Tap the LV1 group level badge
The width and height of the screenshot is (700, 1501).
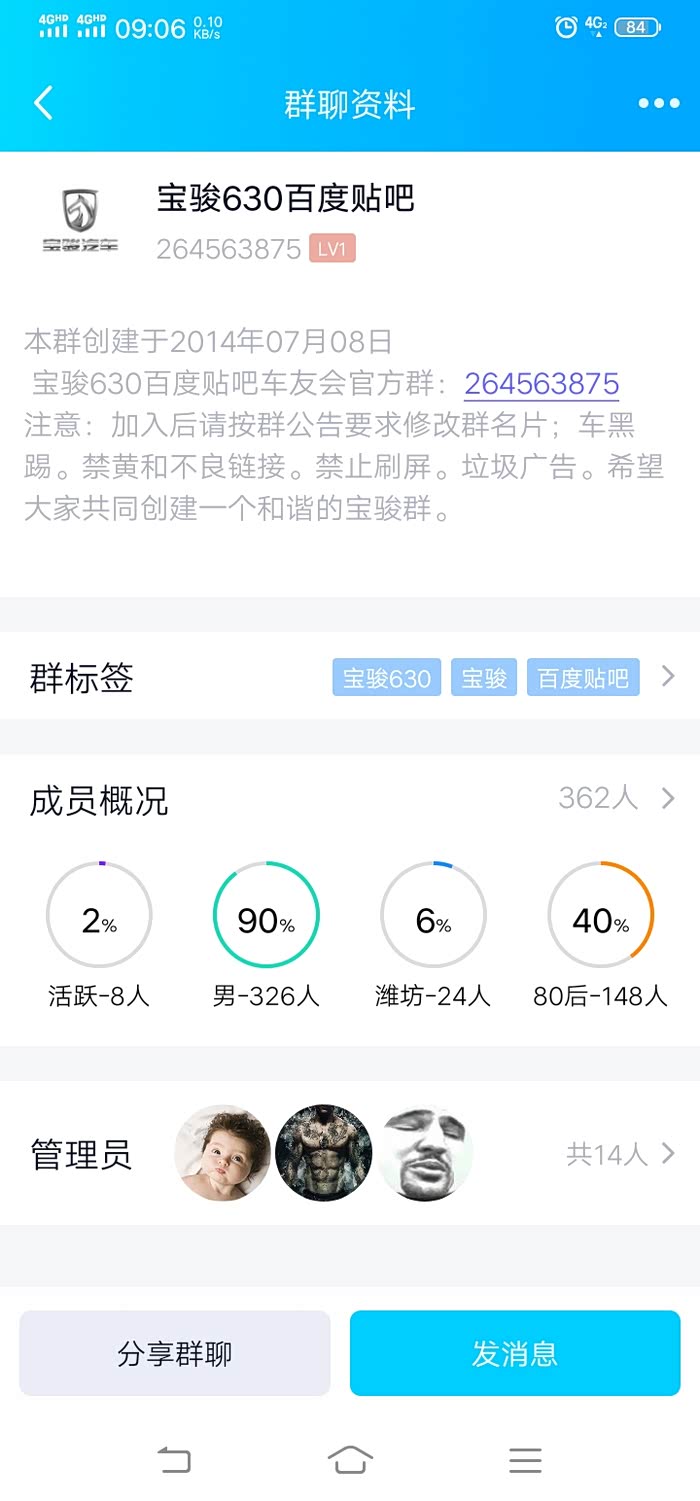click(332, 249)
